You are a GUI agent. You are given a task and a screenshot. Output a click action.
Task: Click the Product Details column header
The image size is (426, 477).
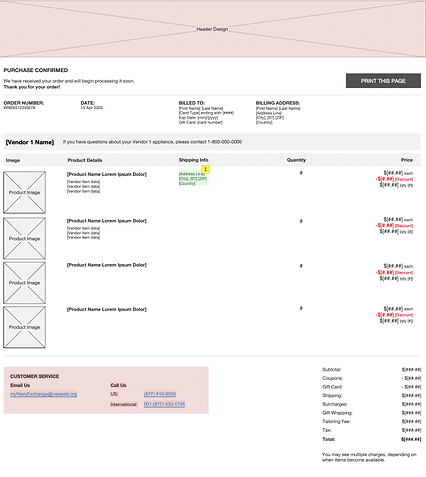coord(85,160)
